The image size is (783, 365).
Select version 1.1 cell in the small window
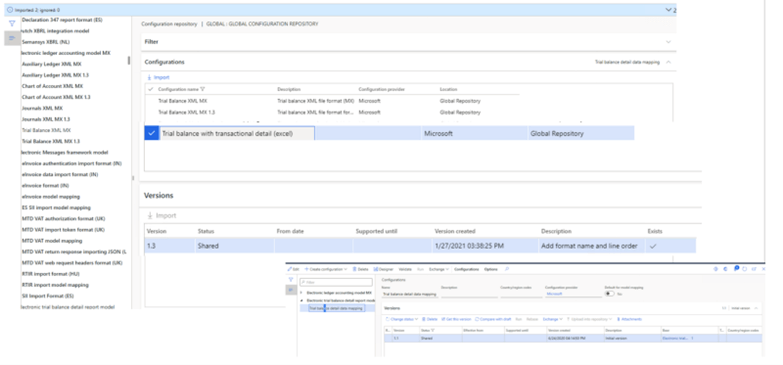(x=406, y=338)
